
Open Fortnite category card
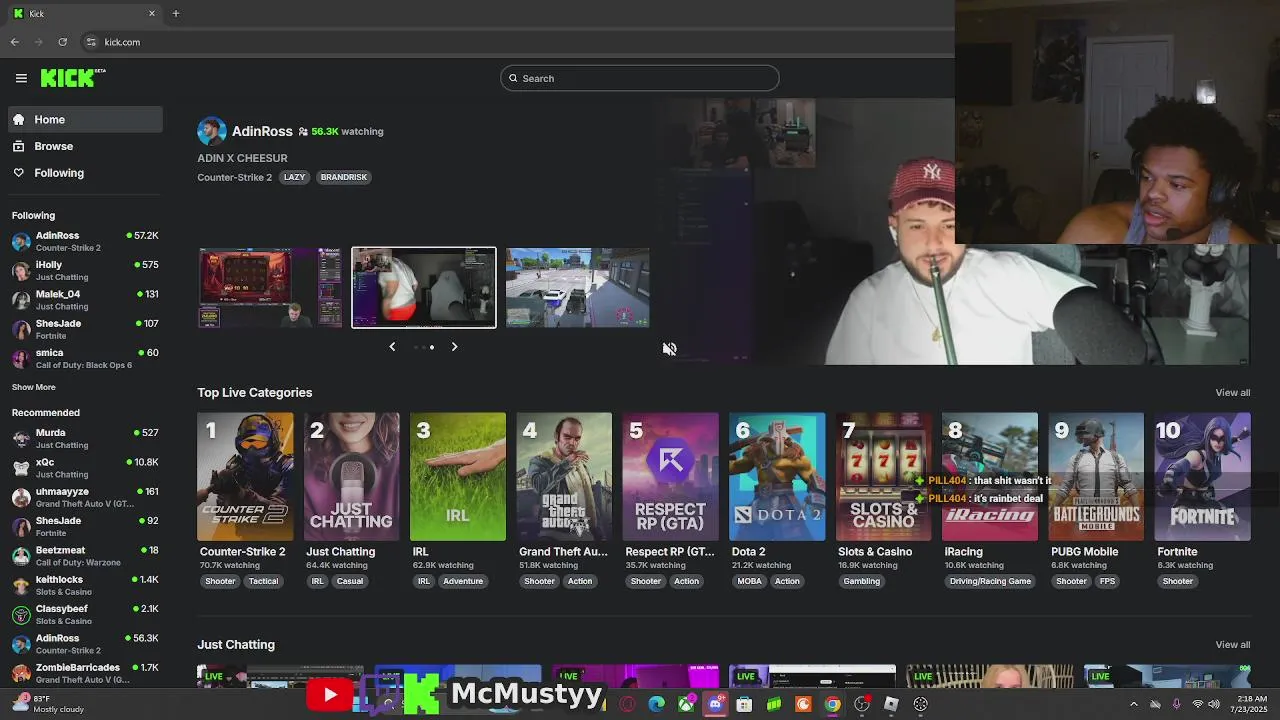pos(1202,477)
